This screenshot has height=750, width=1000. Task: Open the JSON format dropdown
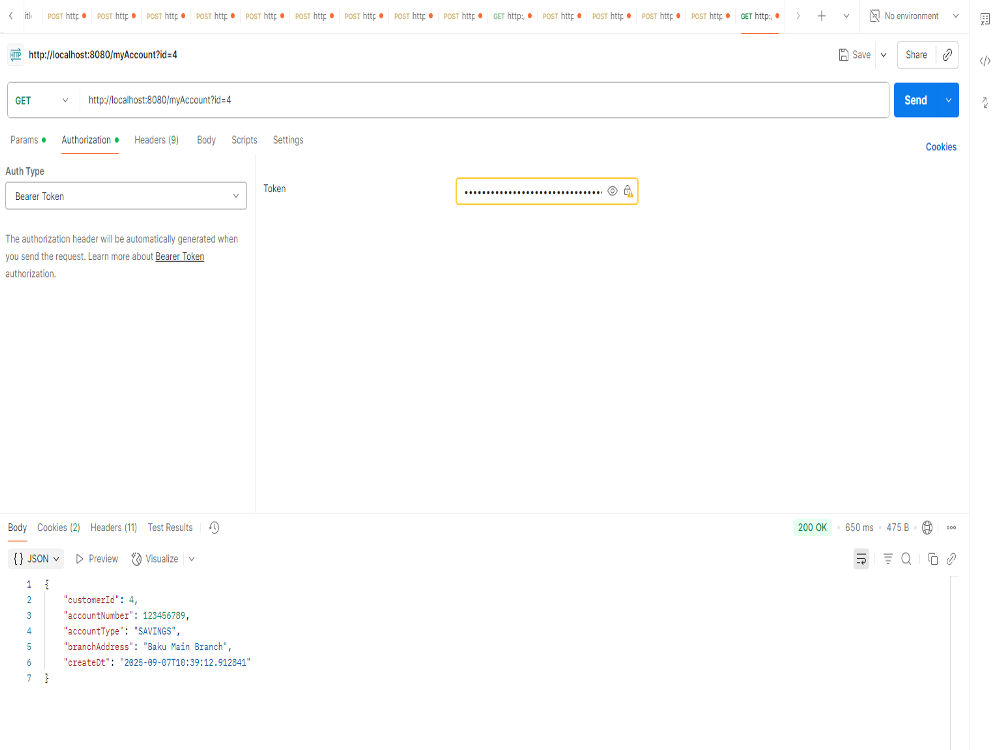tap(36, 559)
